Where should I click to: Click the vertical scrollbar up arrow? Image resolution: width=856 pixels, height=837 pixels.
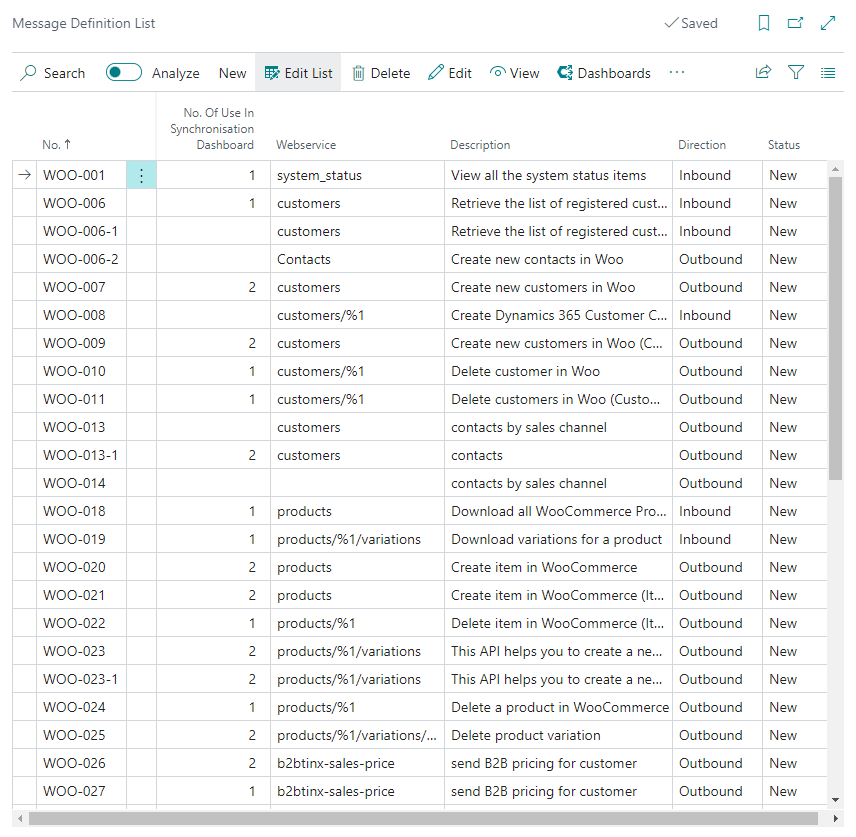[x=835, y=169]
